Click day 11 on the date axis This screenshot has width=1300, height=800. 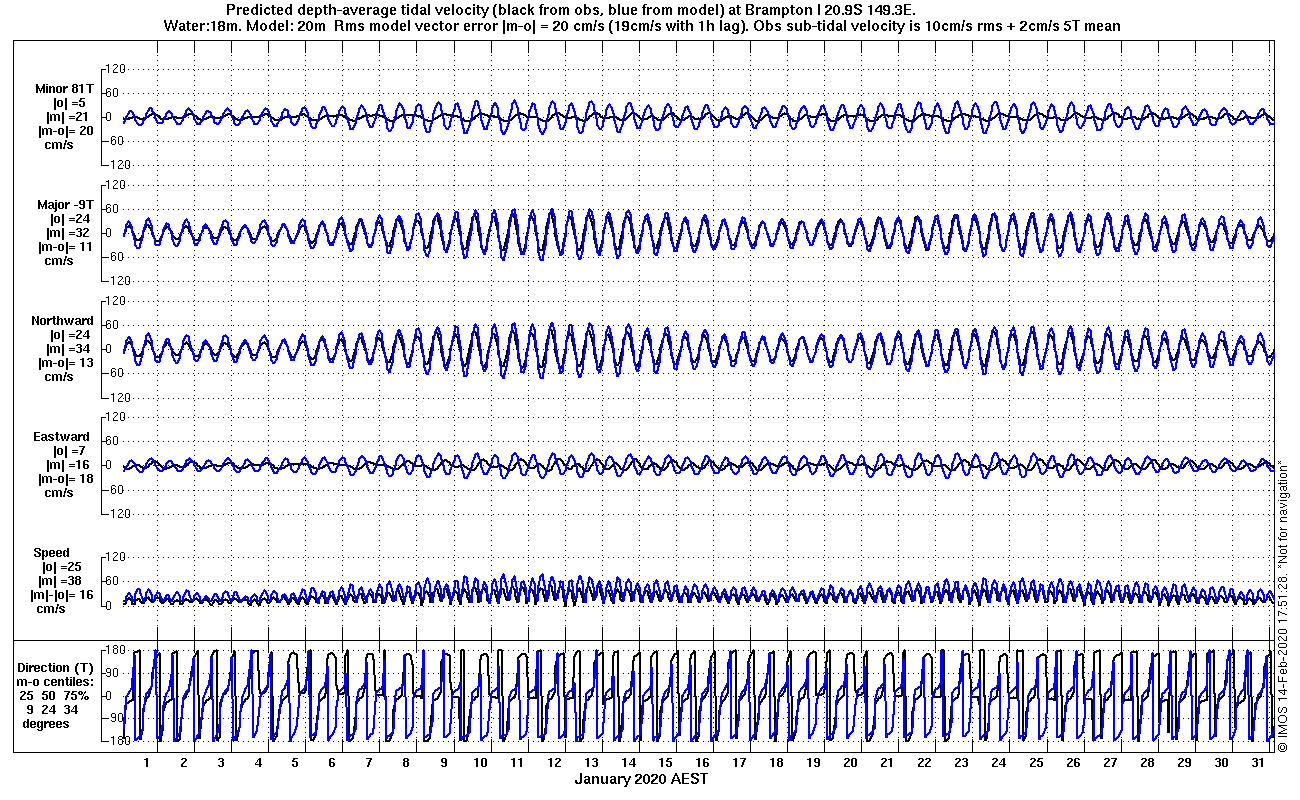coord(517,763)
